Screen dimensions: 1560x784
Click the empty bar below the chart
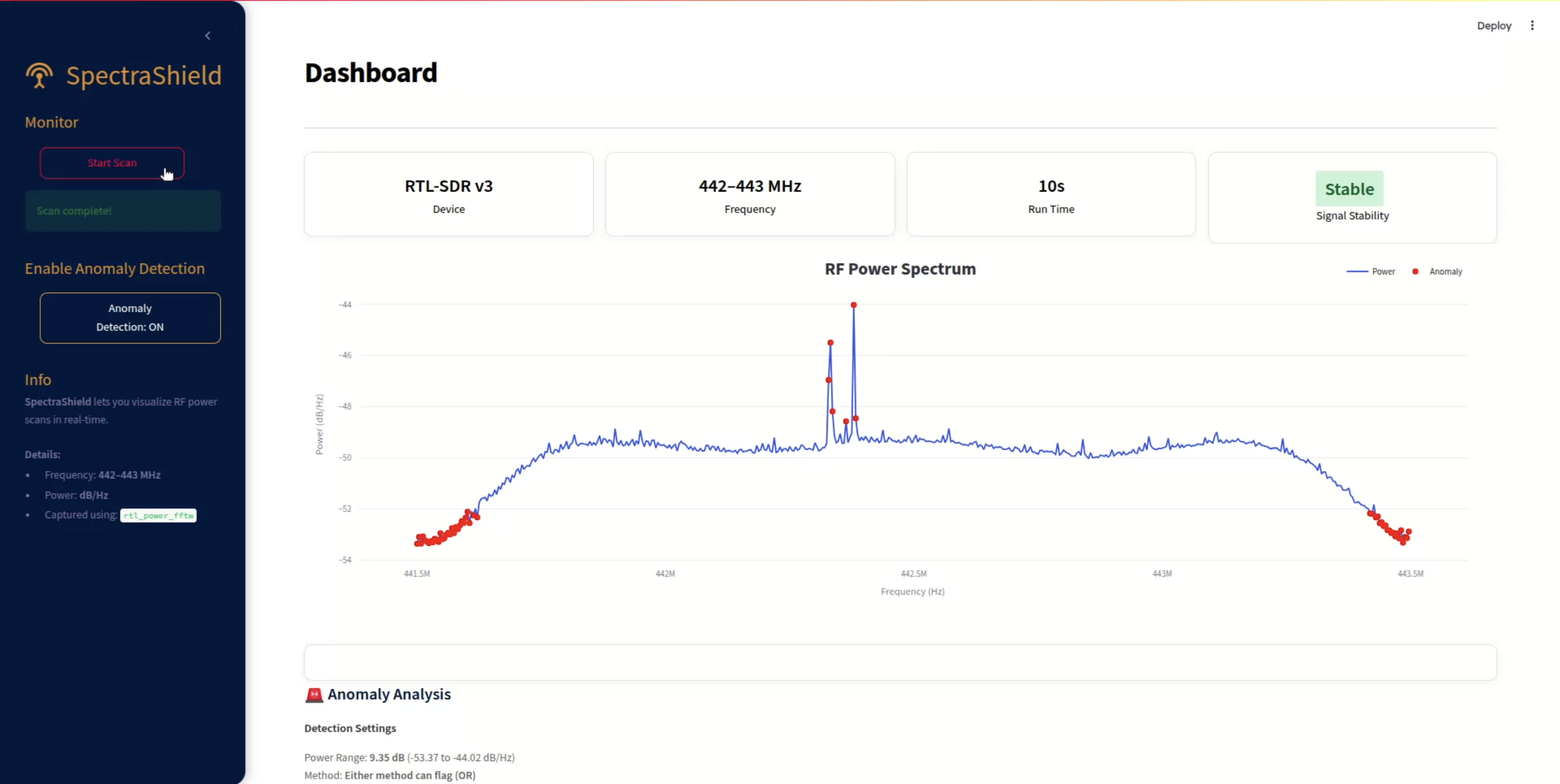point(900,663)
